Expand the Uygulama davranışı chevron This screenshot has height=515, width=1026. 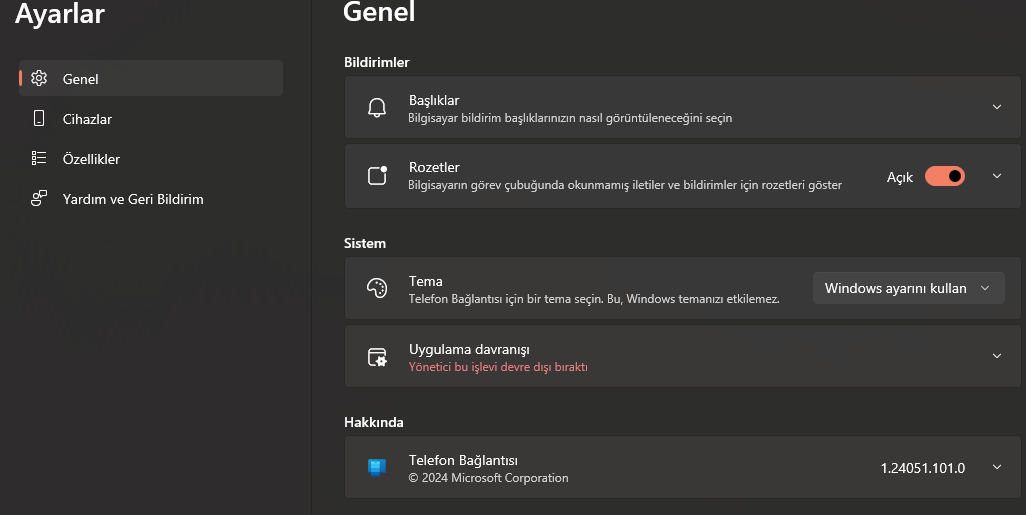point(997,355)
